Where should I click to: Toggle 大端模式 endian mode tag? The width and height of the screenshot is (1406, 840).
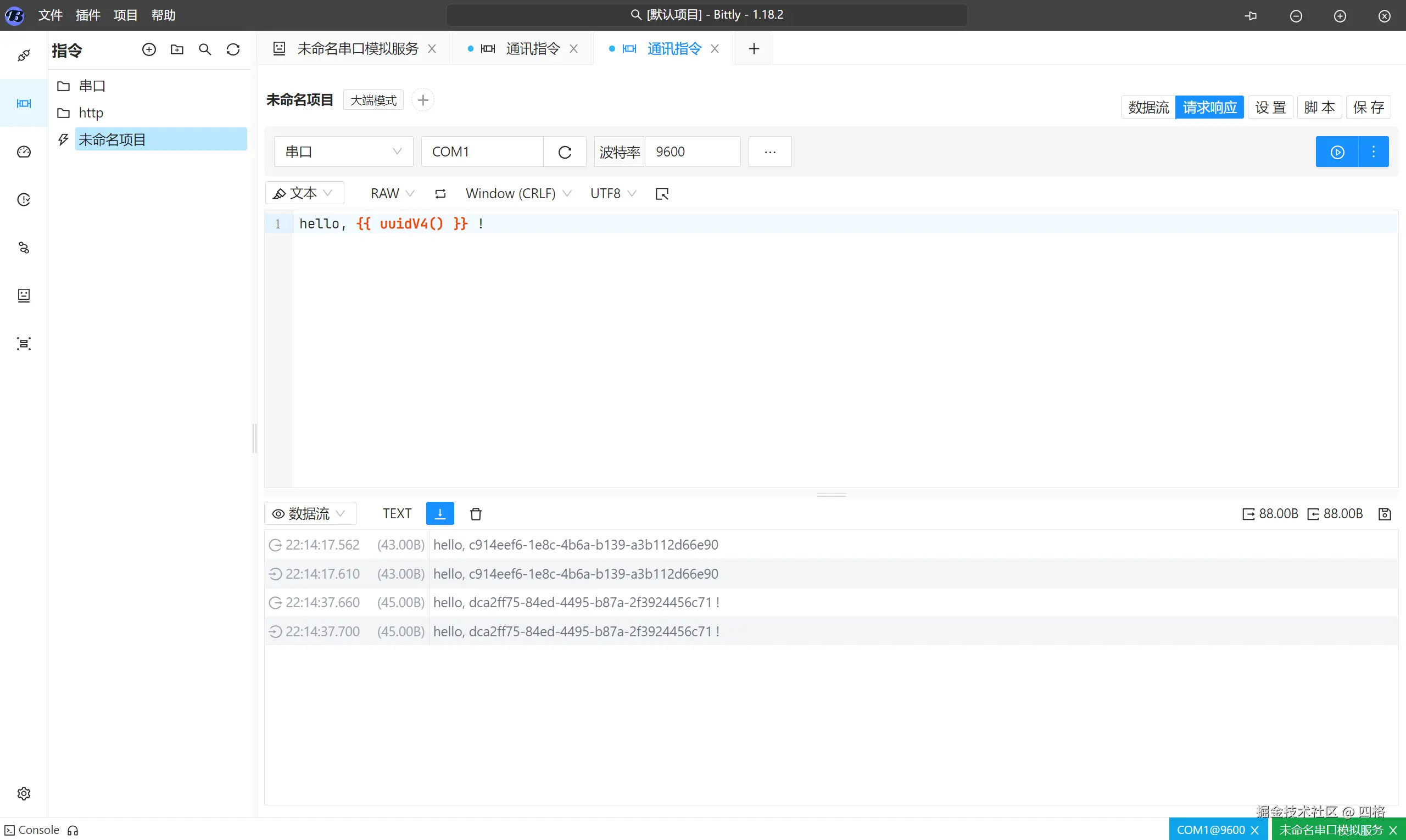pos(373,100)
